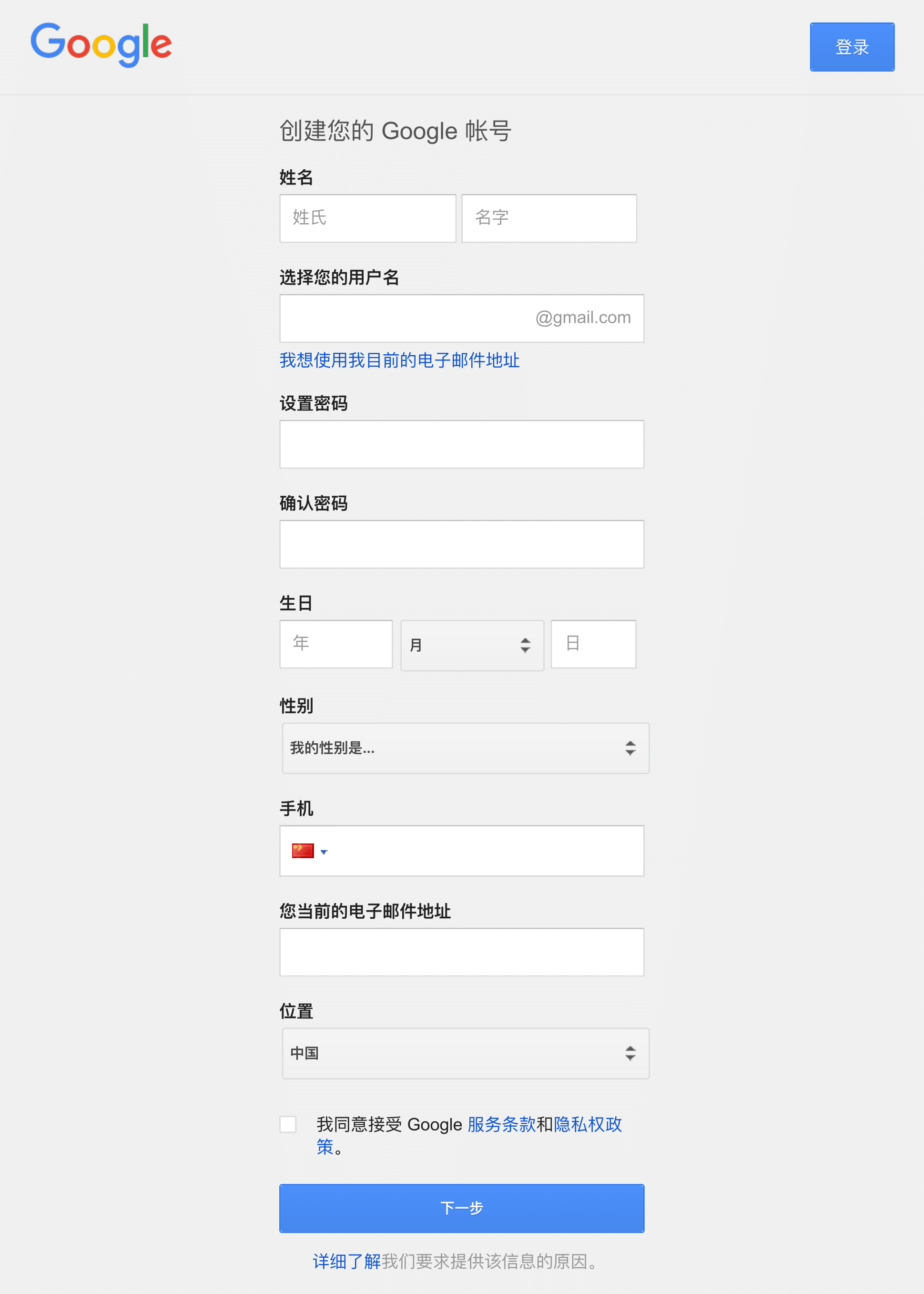Image resolution: width=924 pixels, height=1294 pixels.
Task: Open the 隐私权政策 privacy policy link
Action: pos(587,1124)
